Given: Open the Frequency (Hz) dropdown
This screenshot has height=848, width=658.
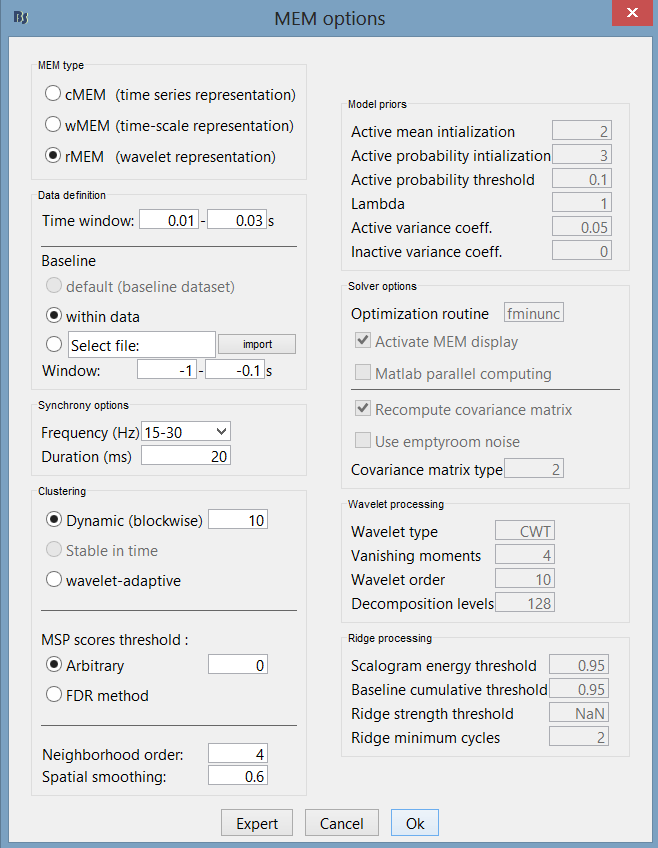Looking at the screenshot, I should pos(187,432).
